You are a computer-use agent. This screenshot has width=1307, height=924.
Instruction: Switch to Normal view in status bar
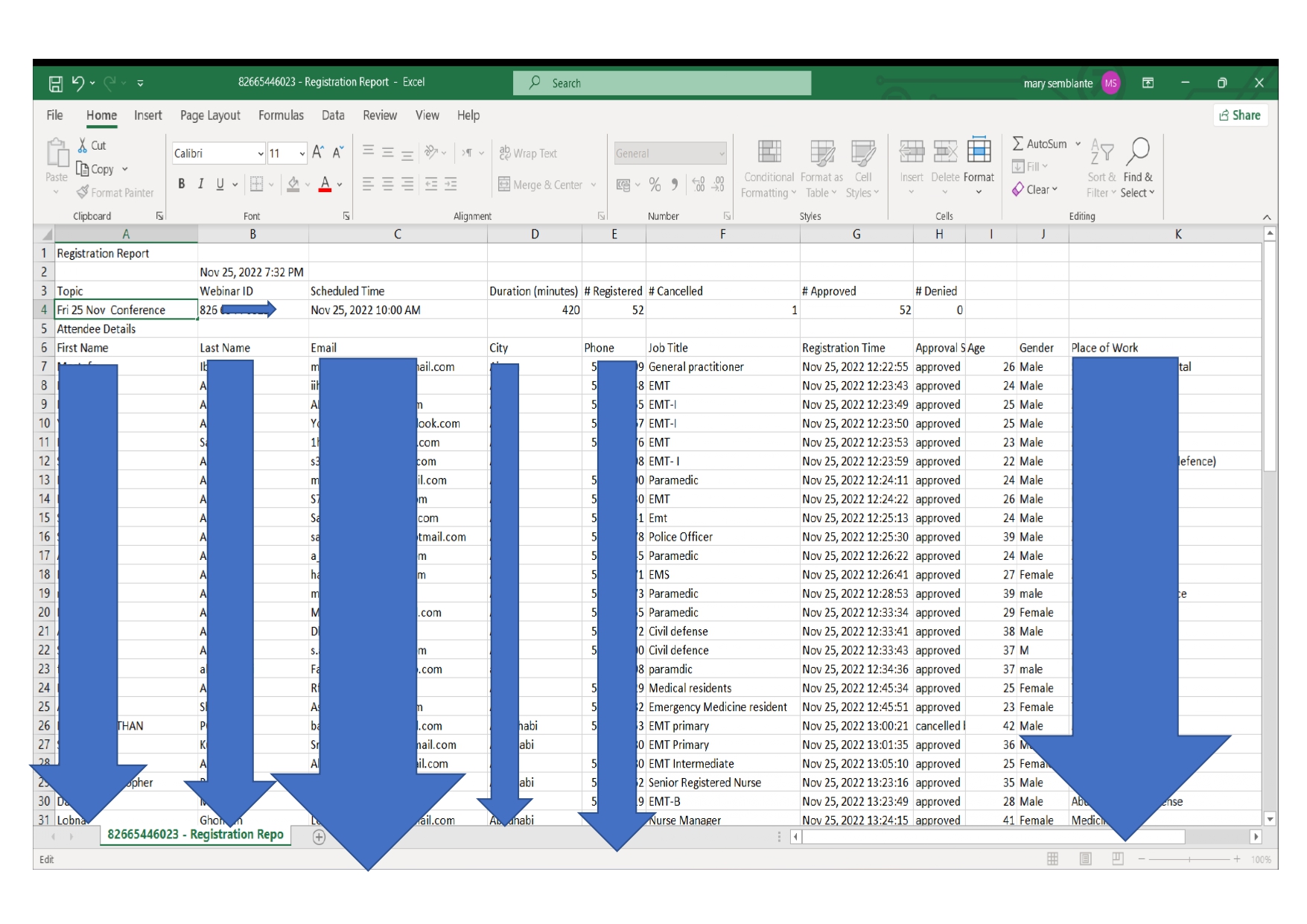click(x=1052, y=859)
